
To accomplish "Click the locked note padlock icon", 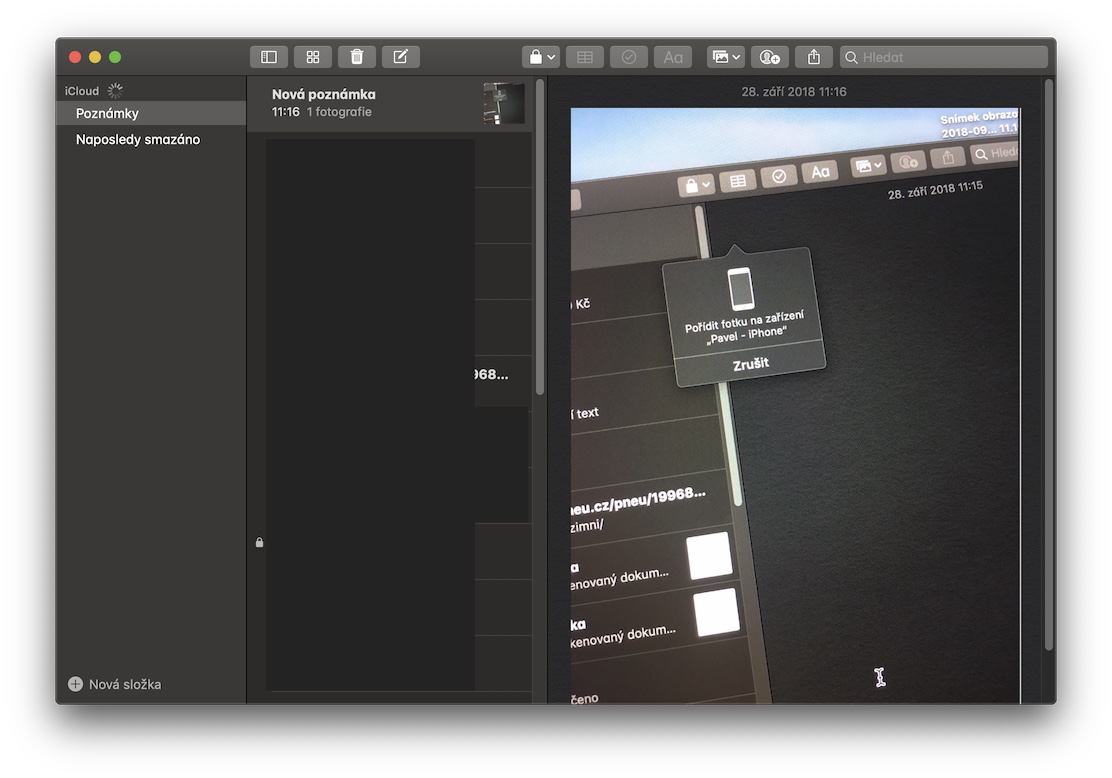I will 260,543.
